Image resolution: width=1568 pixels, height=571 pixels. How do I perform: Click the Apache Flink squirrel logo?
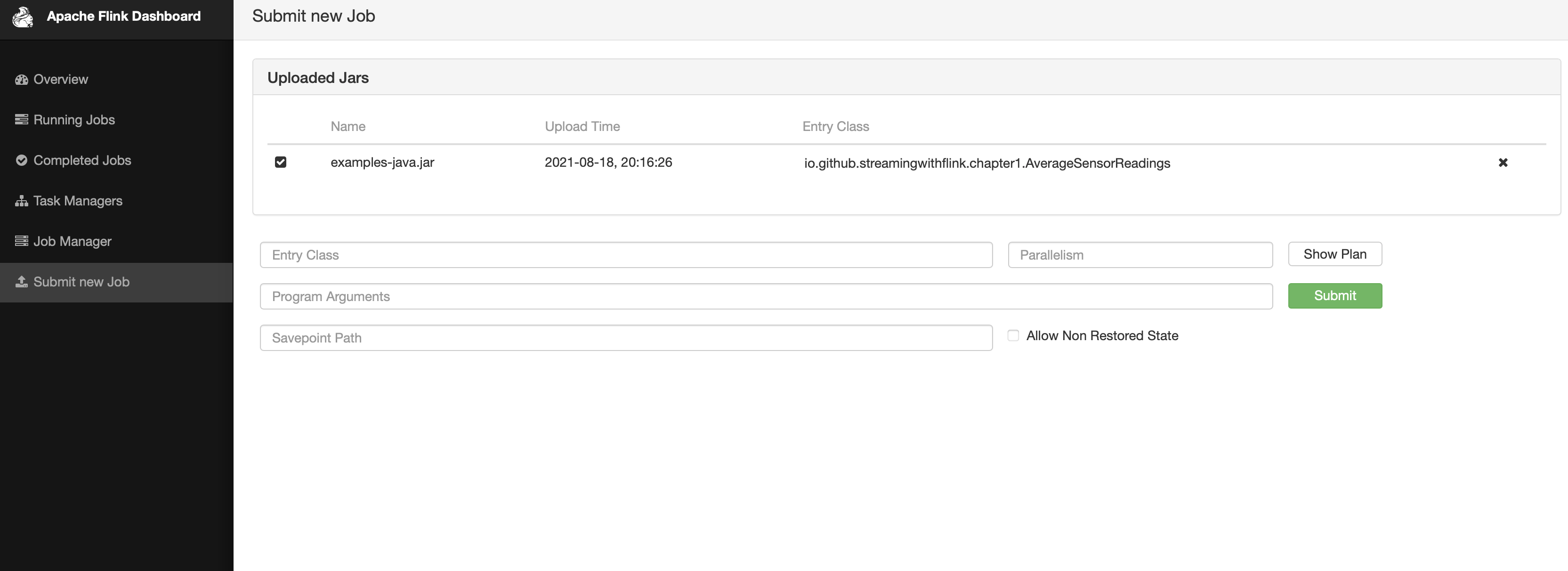23,16
